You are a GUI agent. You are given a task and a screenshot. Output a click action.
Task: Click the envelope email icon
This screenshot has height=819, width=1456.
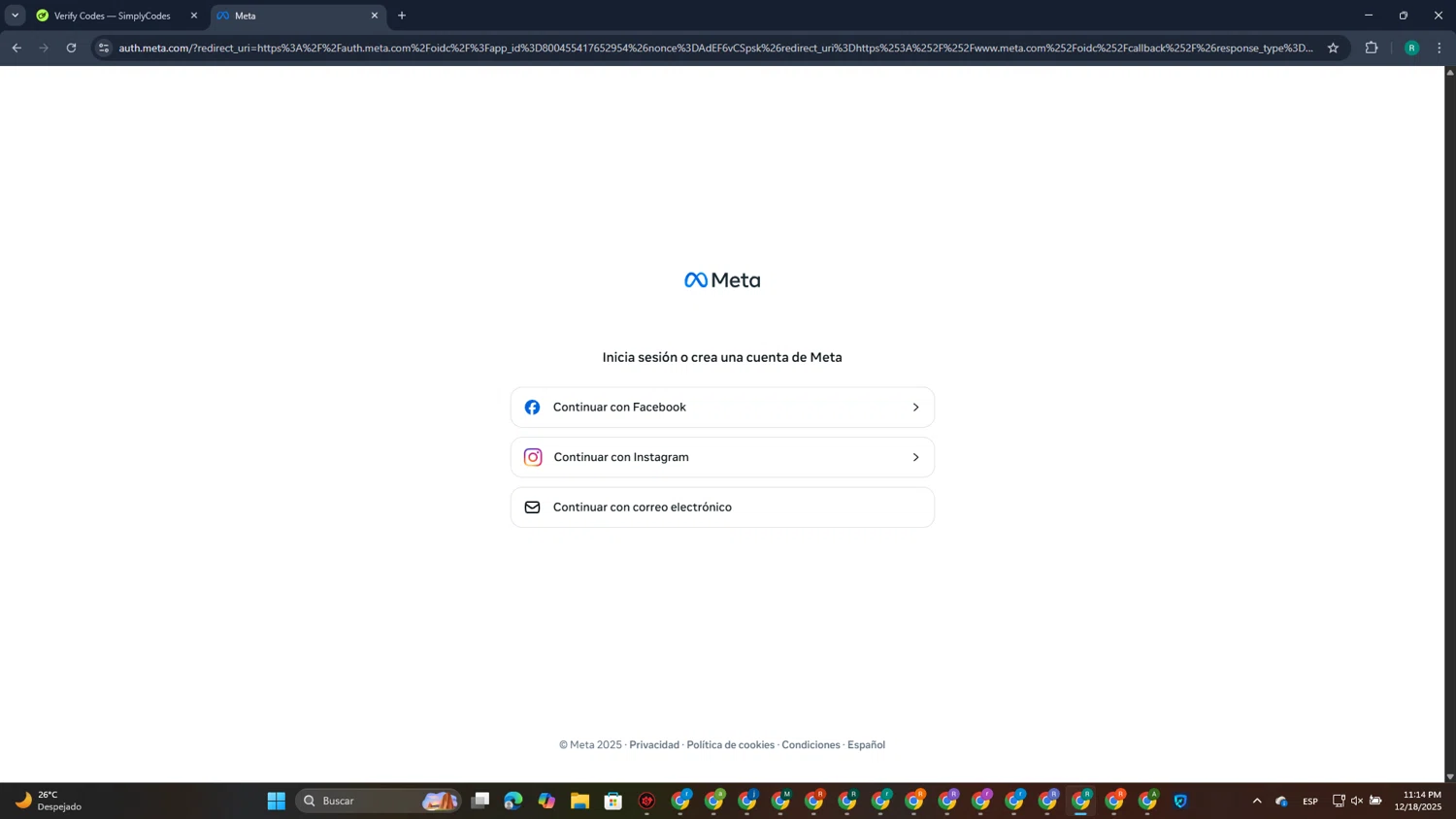pos(532,508)
